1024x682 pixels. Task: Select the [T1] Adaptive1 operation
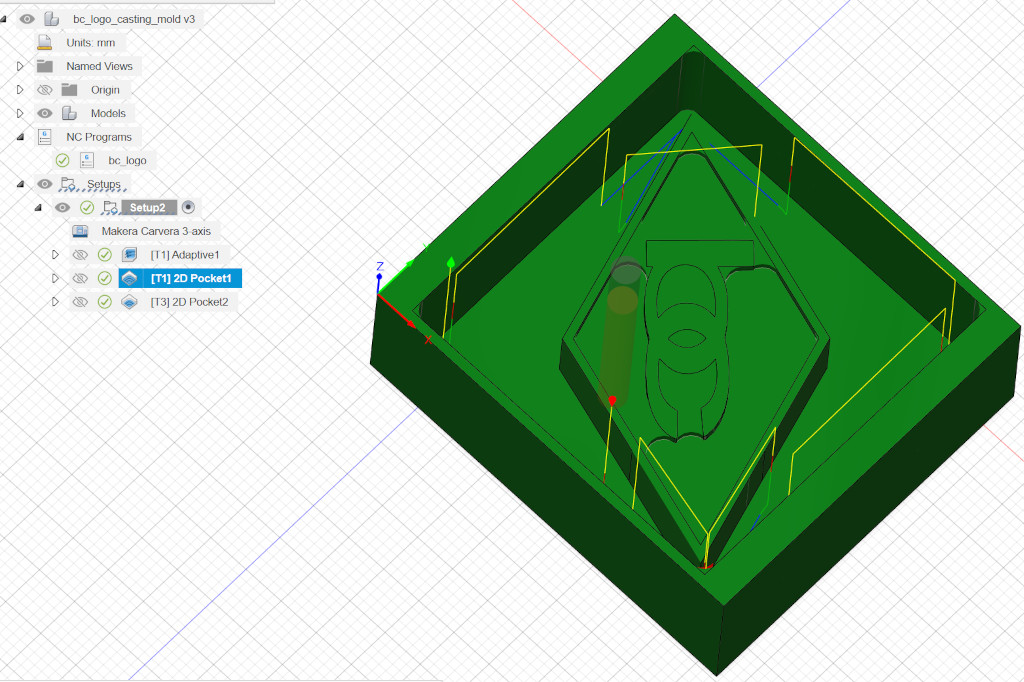click(185, 254)
